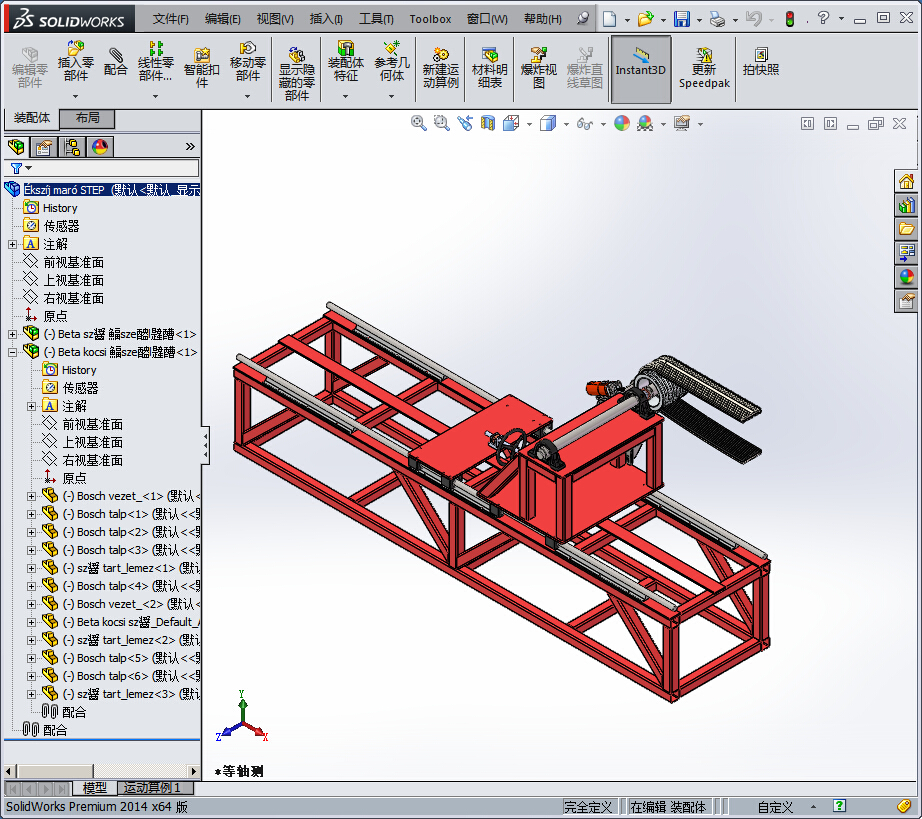Click the Exploded View tool (爆炸视图)
Image resolution: width=922 pixels, height=819 pixels.
pyautogui.click(x=539, y=67)
